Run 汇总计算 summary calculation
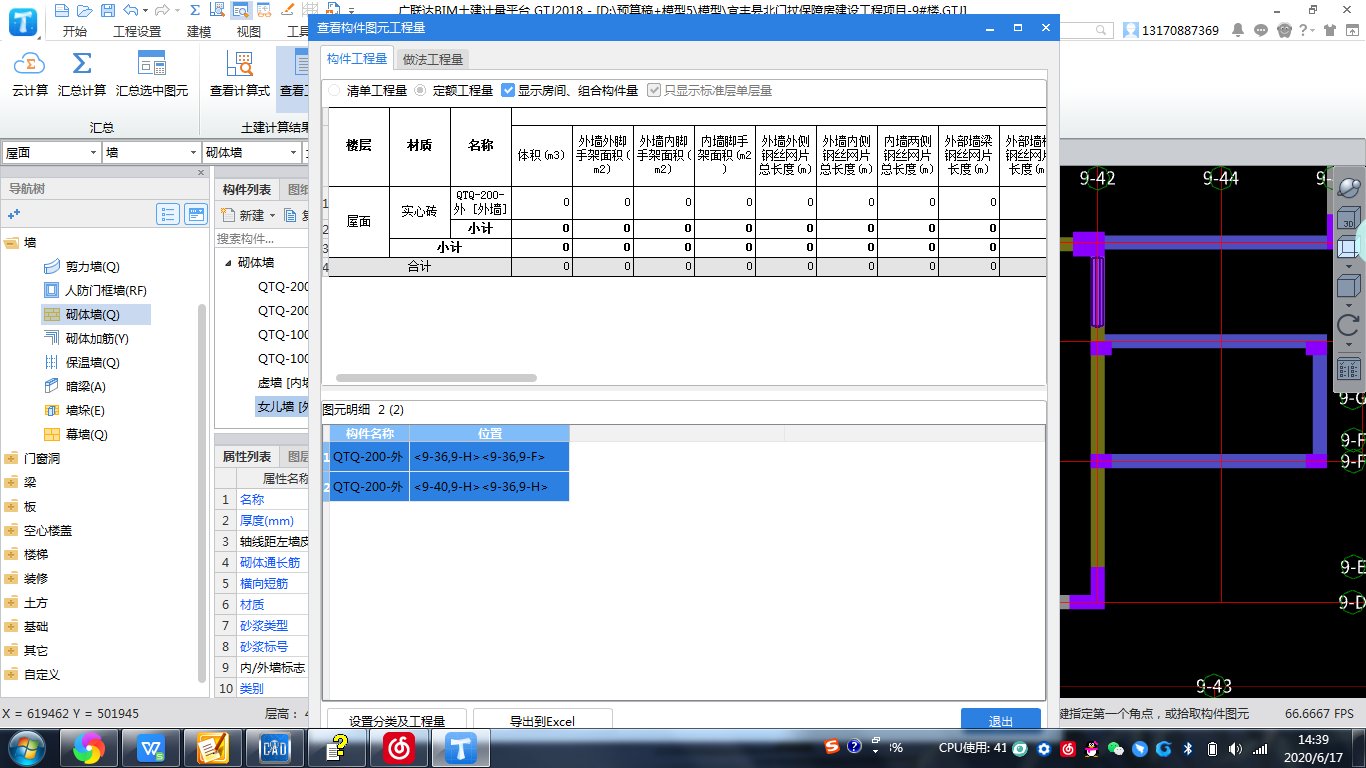Image resolution: width=1366 pixels, height=768 pixels. pos(82,76)
